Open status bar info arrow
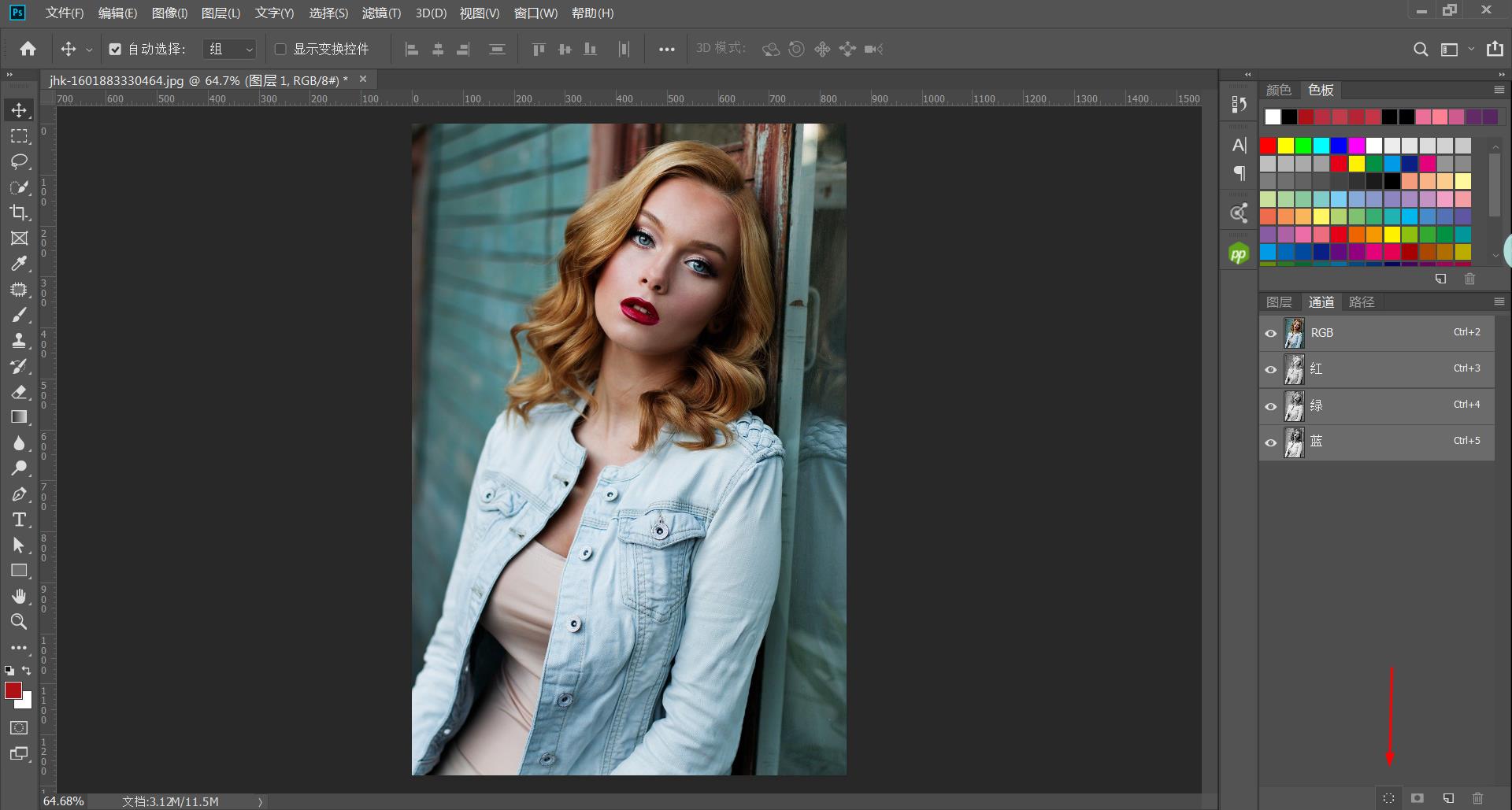The image size is (1512, 810). [x=260, y=801]
